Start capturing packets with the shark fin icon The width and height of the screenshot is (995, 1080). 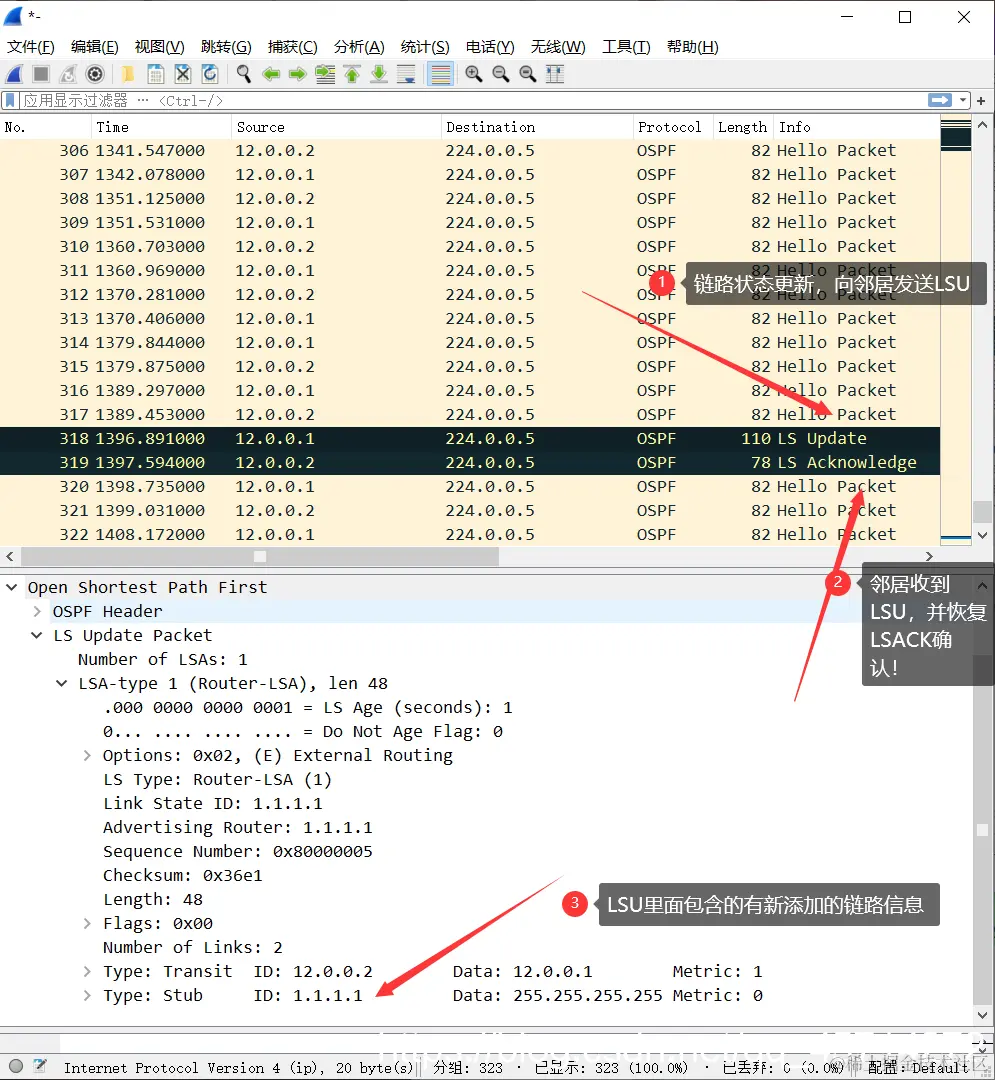pyautogui.click(x=14, y=74)
